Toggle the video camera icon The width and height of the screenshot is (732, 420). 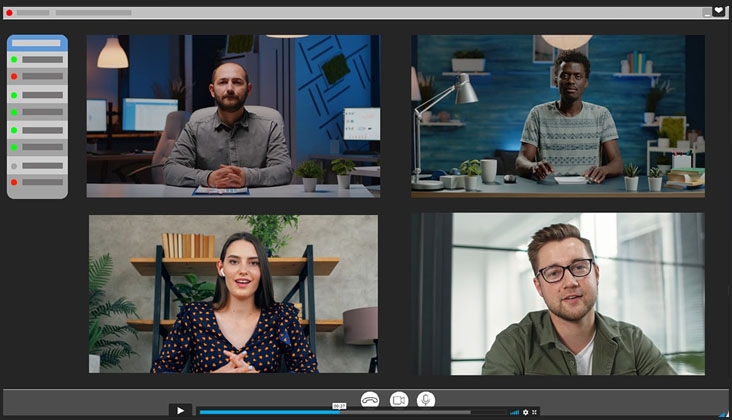(399, 399)
